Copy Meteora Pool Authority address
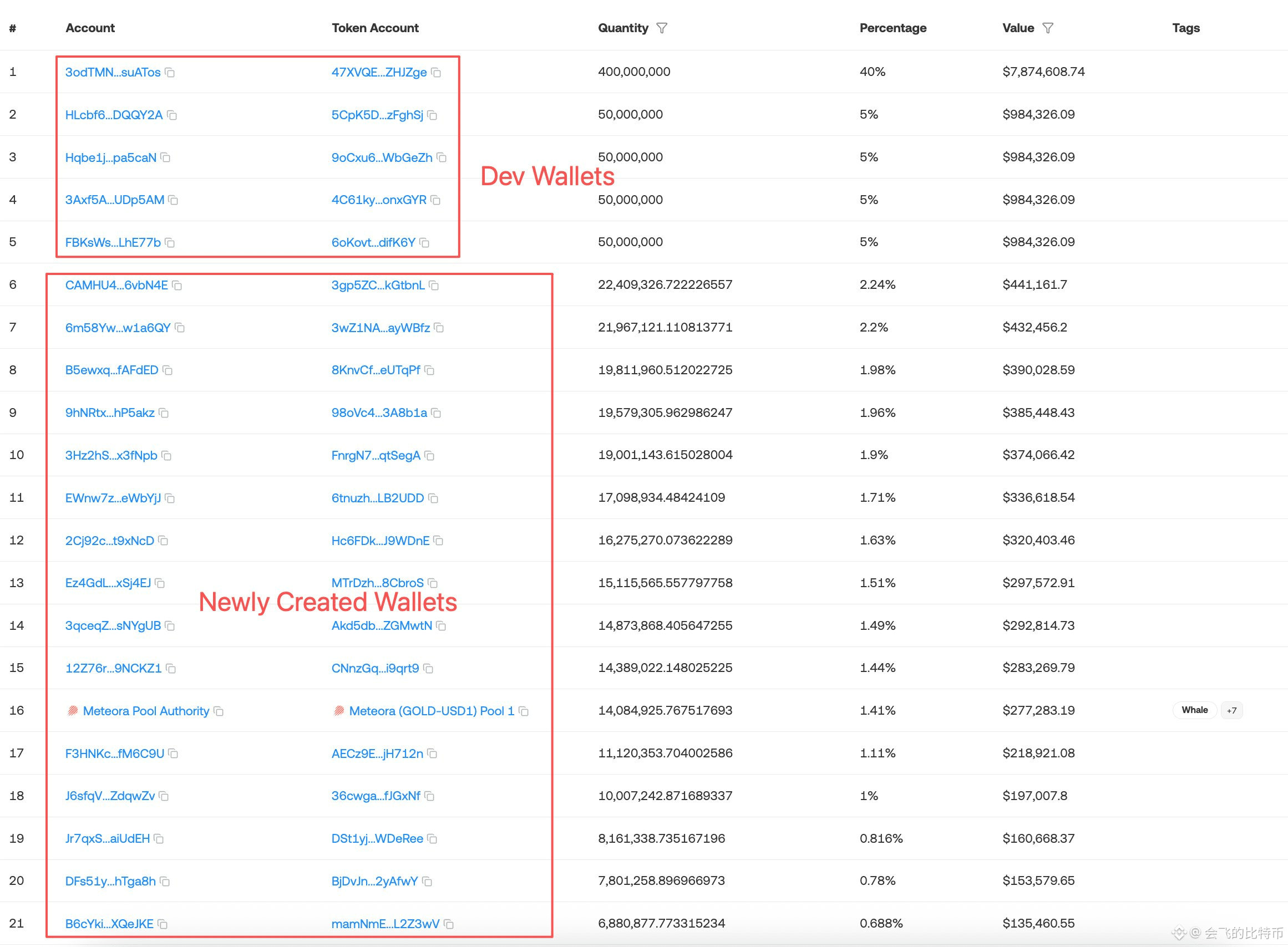This screenshot has width=1288, height=947. 219,711
